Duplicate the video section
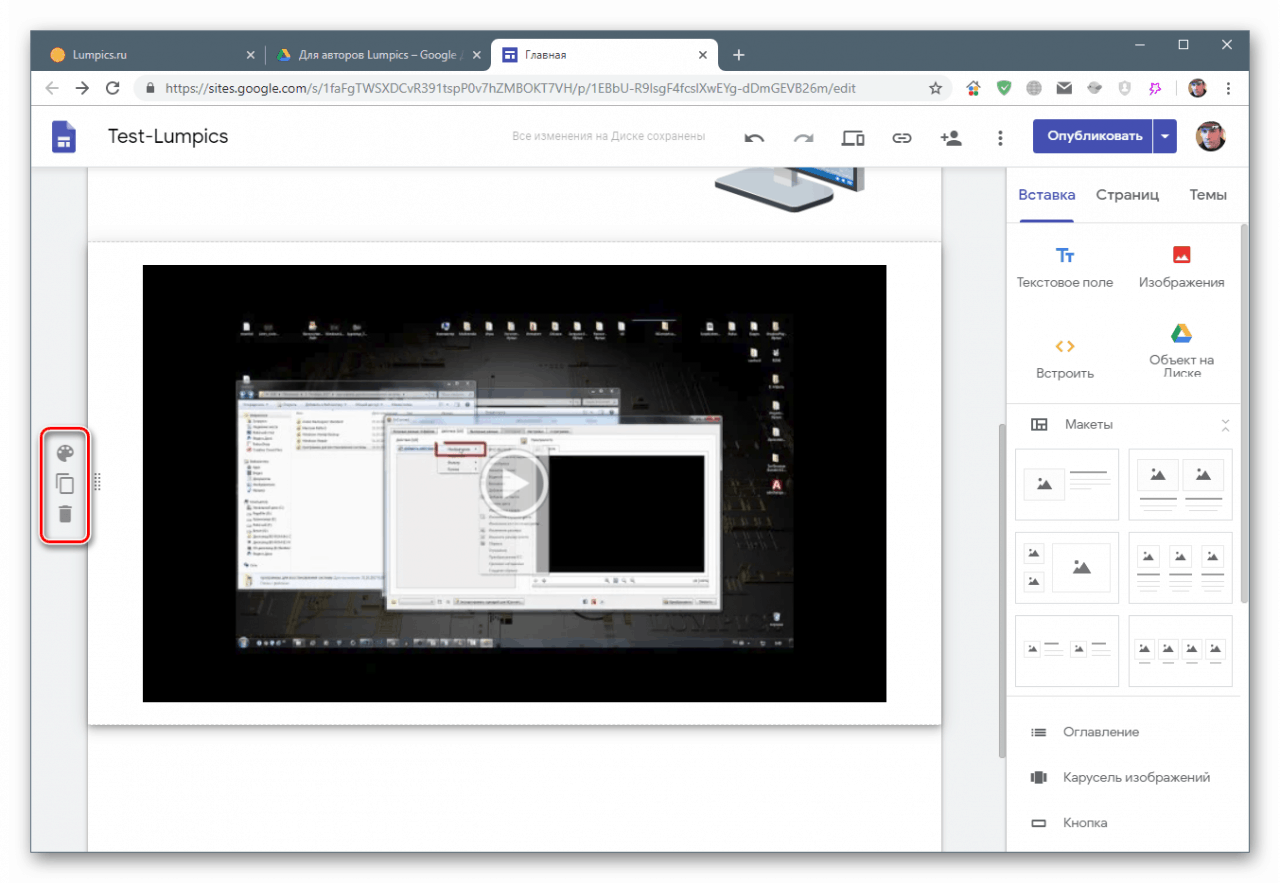This screenshot has height=883, width=1280. (x=65, y=484)
